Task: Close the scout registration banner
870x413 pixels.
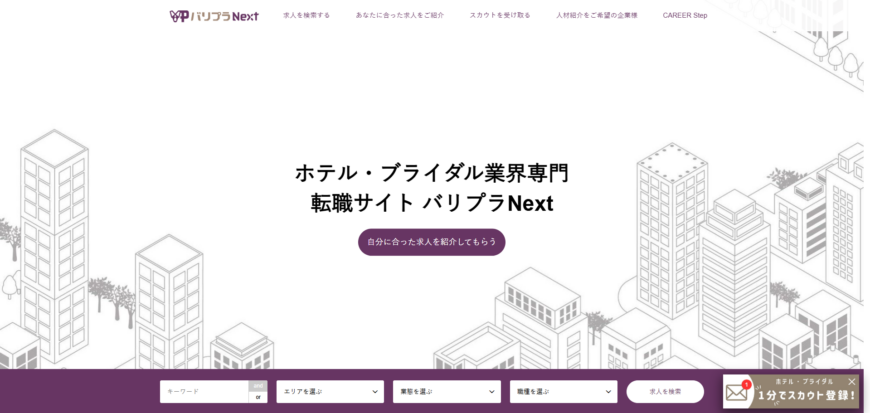Action: [852, 381]
